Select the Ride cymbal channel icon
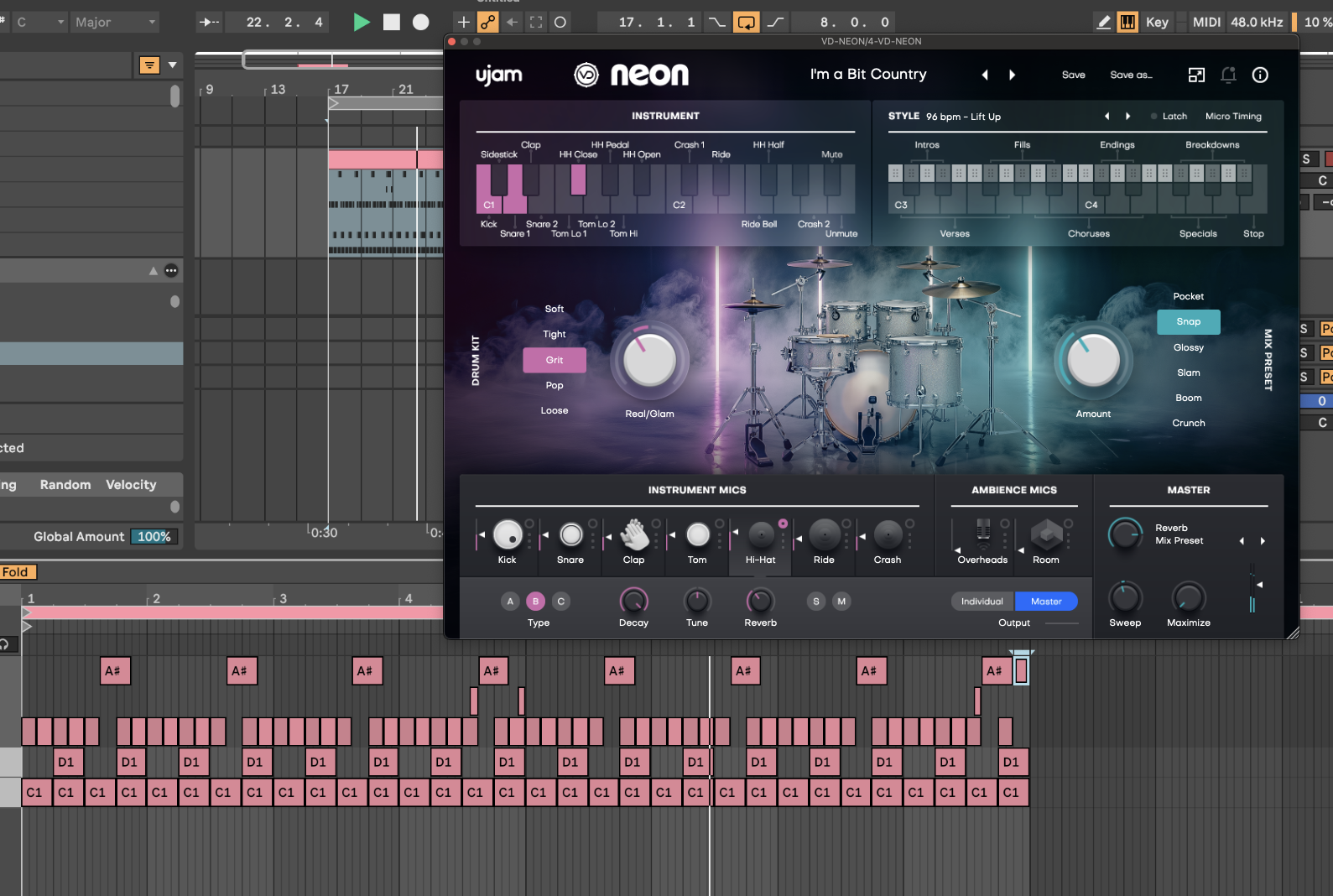 824,534
